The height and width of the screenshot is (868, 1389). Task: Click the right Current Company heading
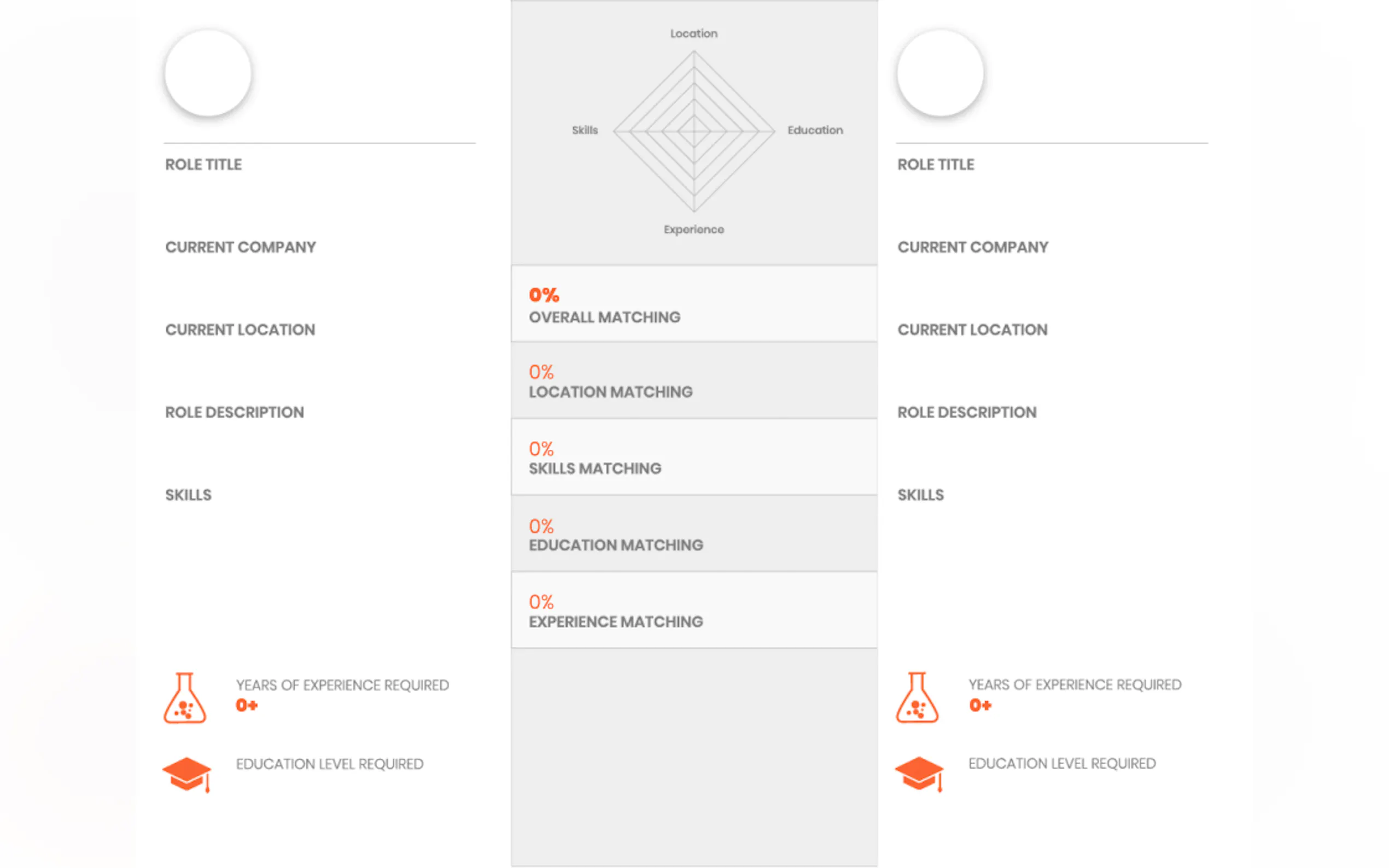973,248
